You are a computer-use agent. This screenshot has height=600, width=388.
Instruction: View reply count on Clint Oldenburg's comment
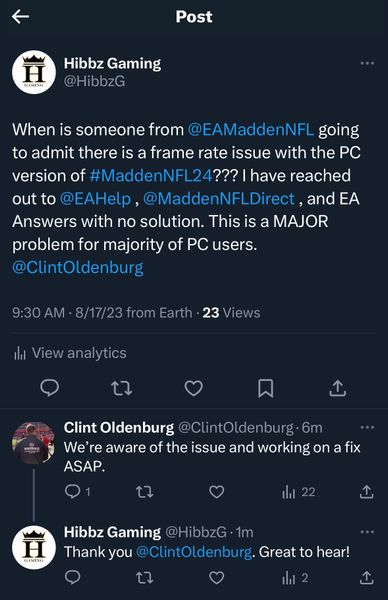tap(78, 492)
